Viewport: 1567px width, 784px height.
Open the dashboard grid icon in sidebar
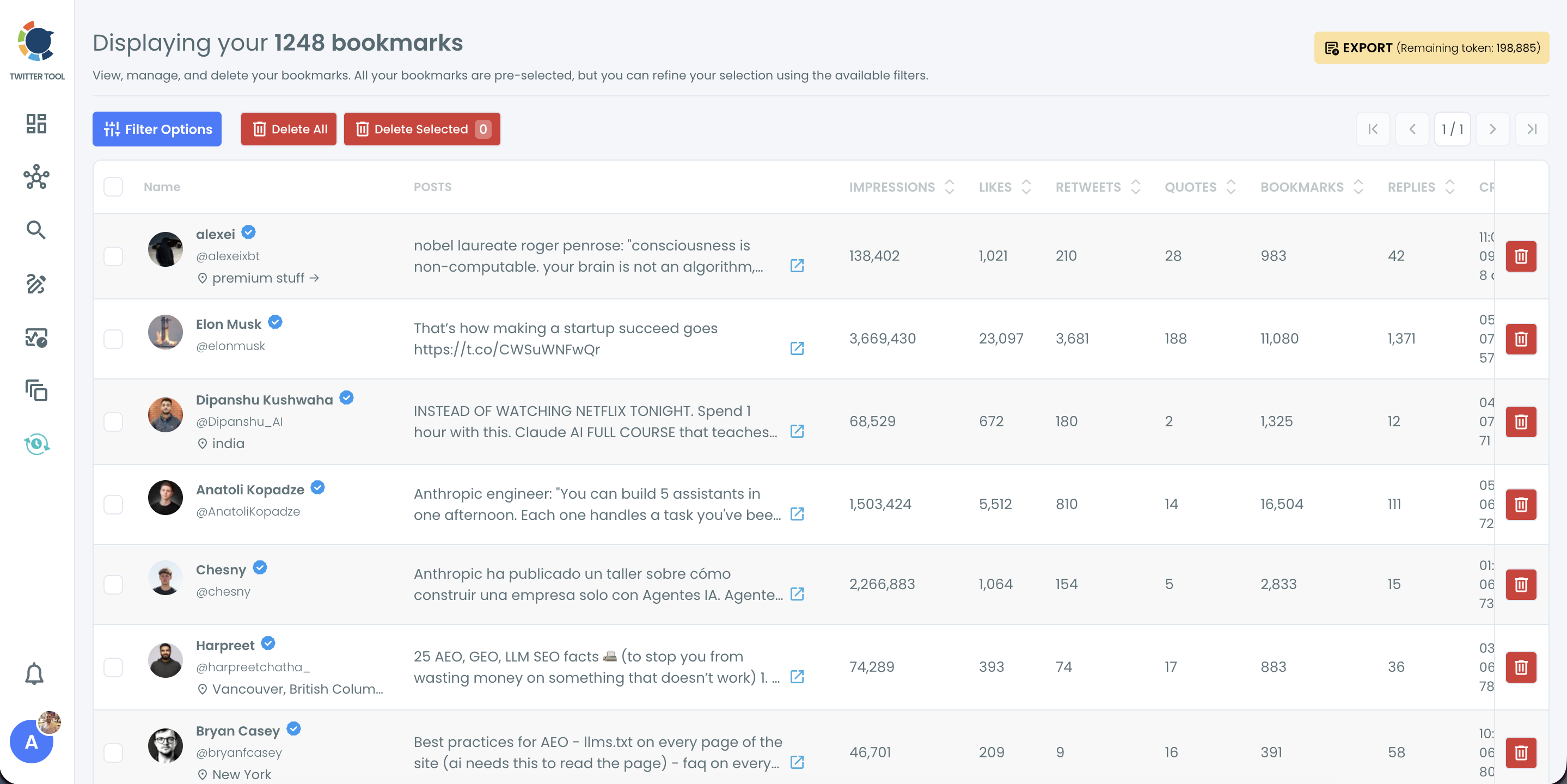(x=36, y=124)
